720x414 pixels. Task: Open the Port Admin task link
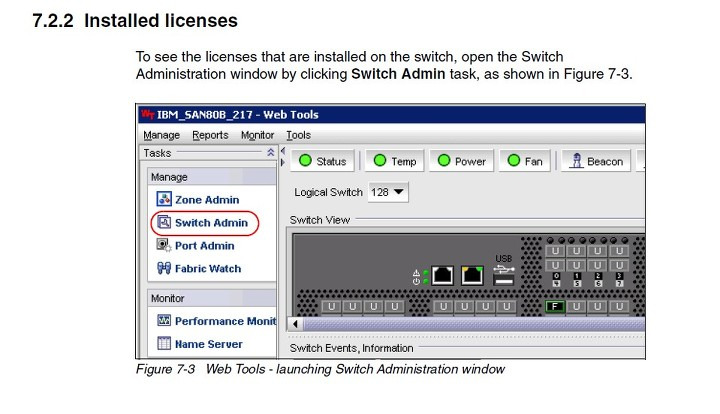click(x=205, y=246)
